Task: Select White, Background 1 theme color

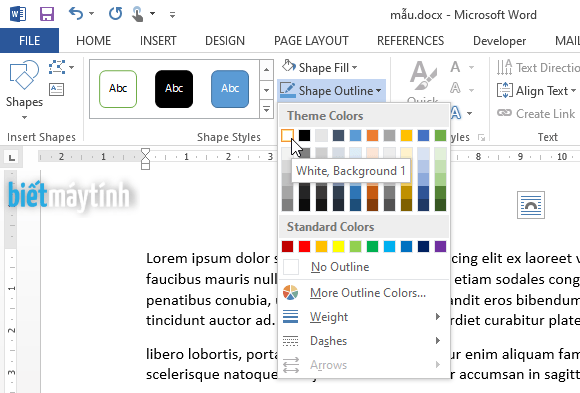Action: [287, 135]
